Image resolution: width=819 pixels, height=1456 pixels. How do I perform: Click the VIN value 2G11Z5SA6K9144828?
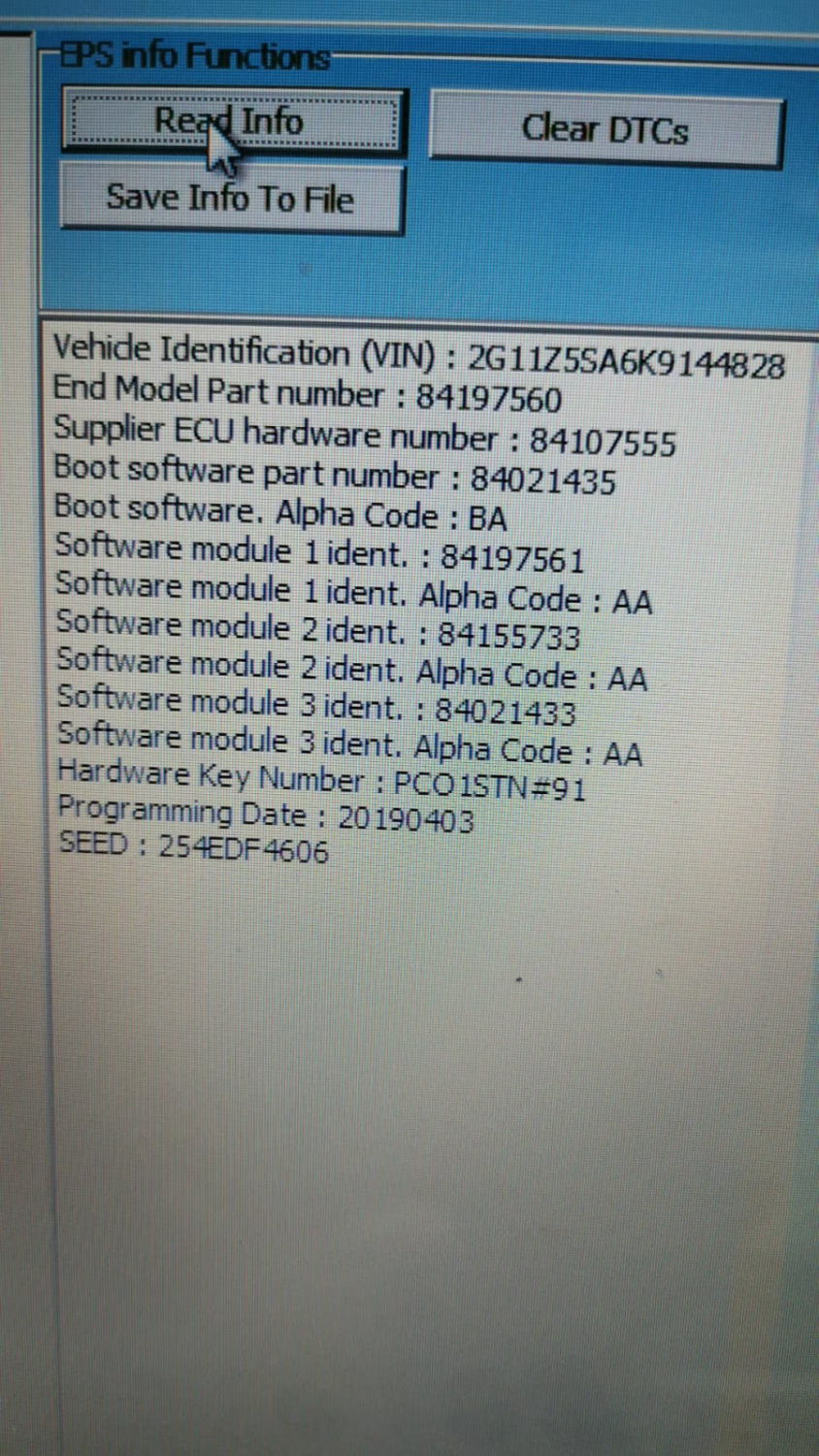627,361
